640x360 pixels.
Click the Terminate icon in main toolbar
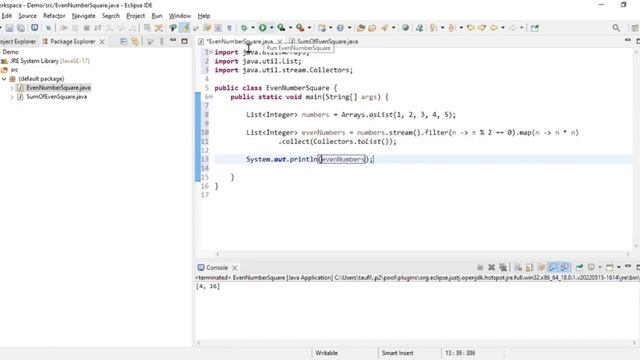click(87, 28)
